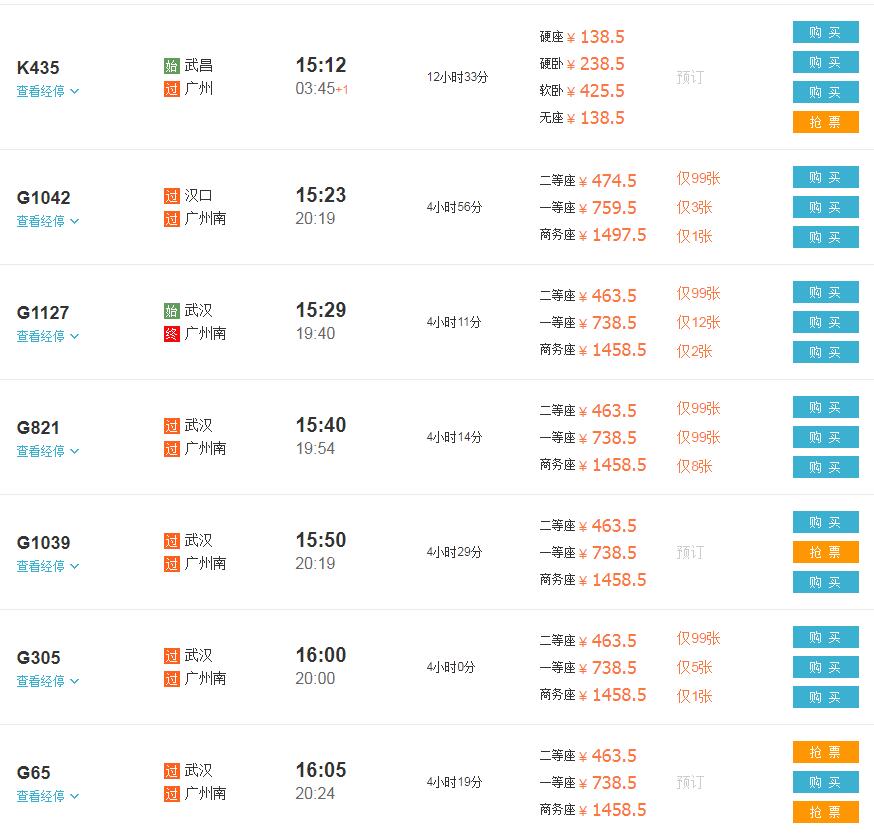Buy G1042 二等座 ticket at ¥474.5
Screen dimensions: 874x836
click(x=826, y=177)
